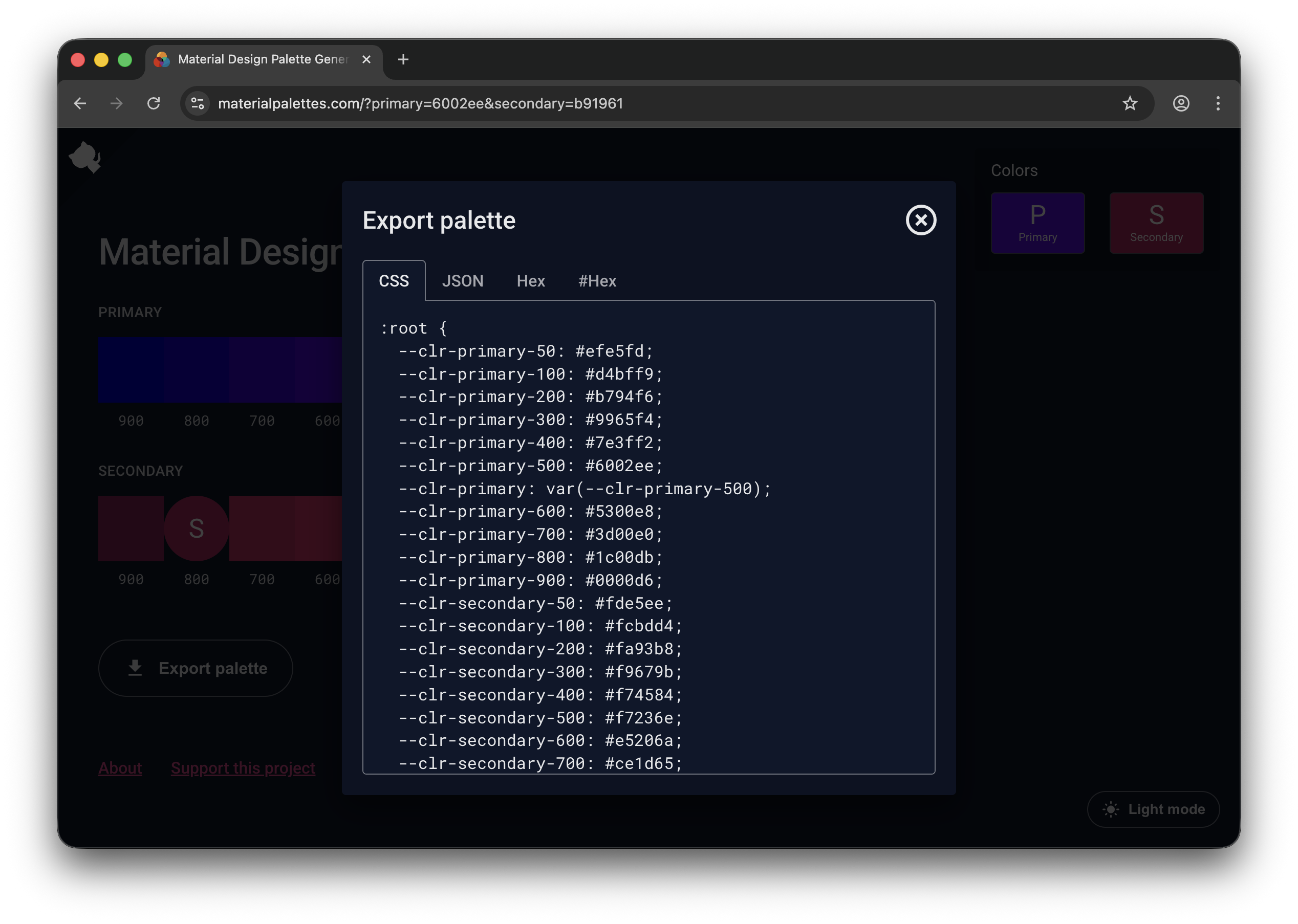Click the site information icon in address bar
The width and height of the screenshot is (1298, 924).
[x=197, y=103]
